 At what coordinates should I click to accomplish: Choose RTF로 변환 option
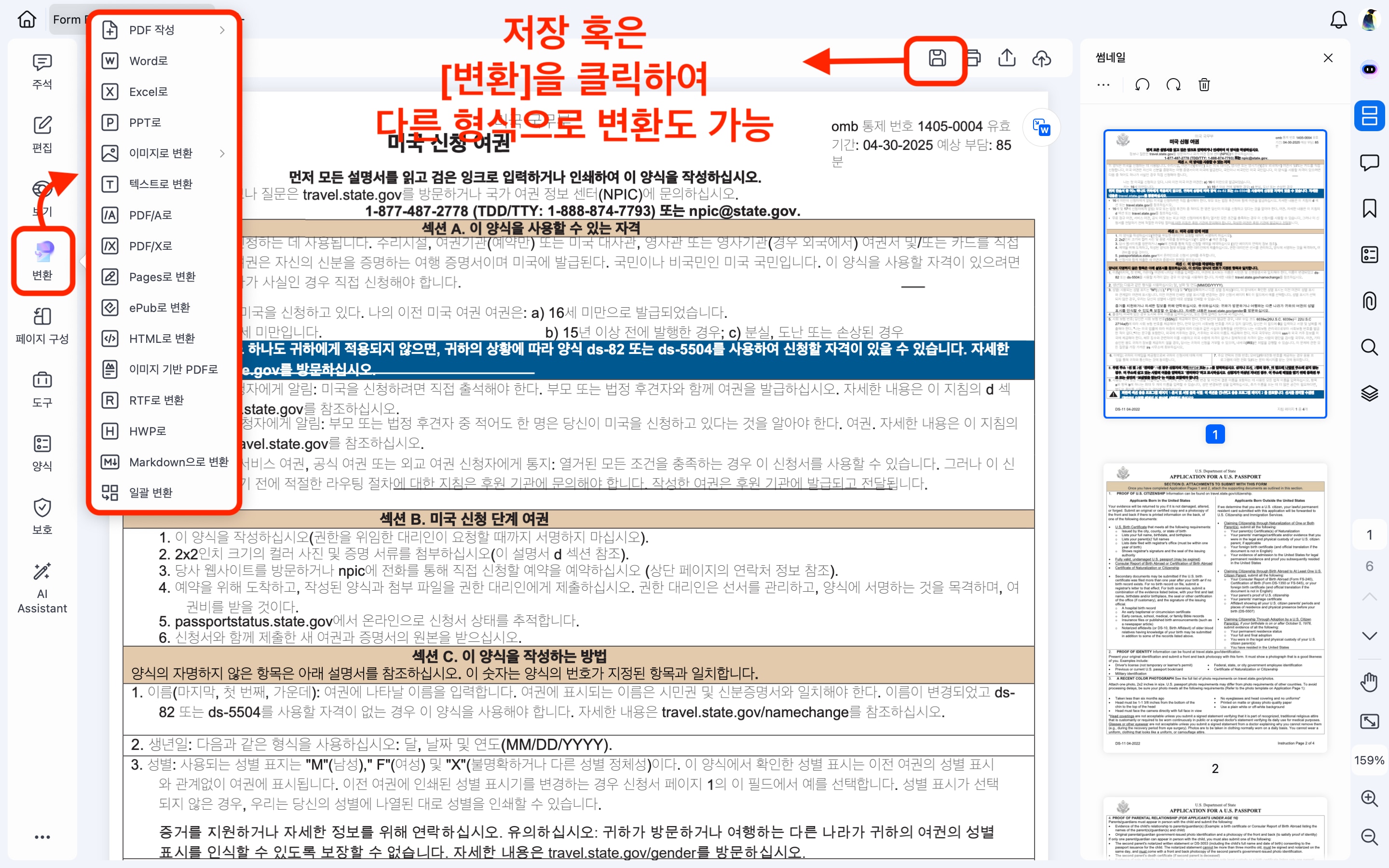(163, 400)
